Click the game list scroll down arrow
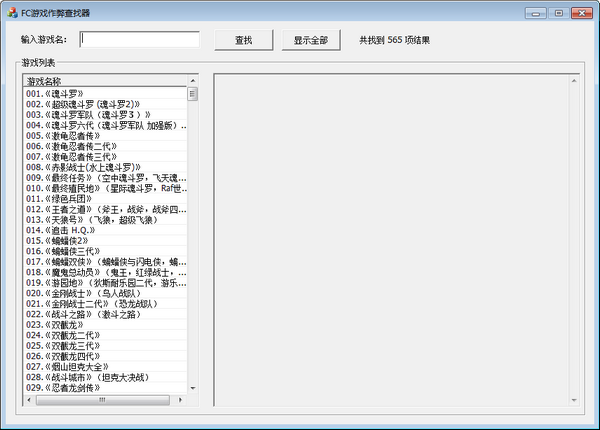This screenshot has height=430, width=600. (x=193, y=388)
